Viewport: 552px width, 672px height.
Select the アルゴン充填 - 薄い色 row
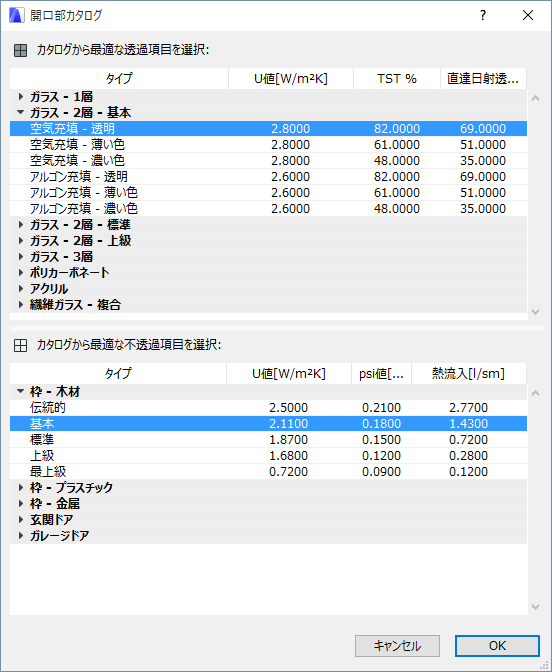[x=268, y=192]
